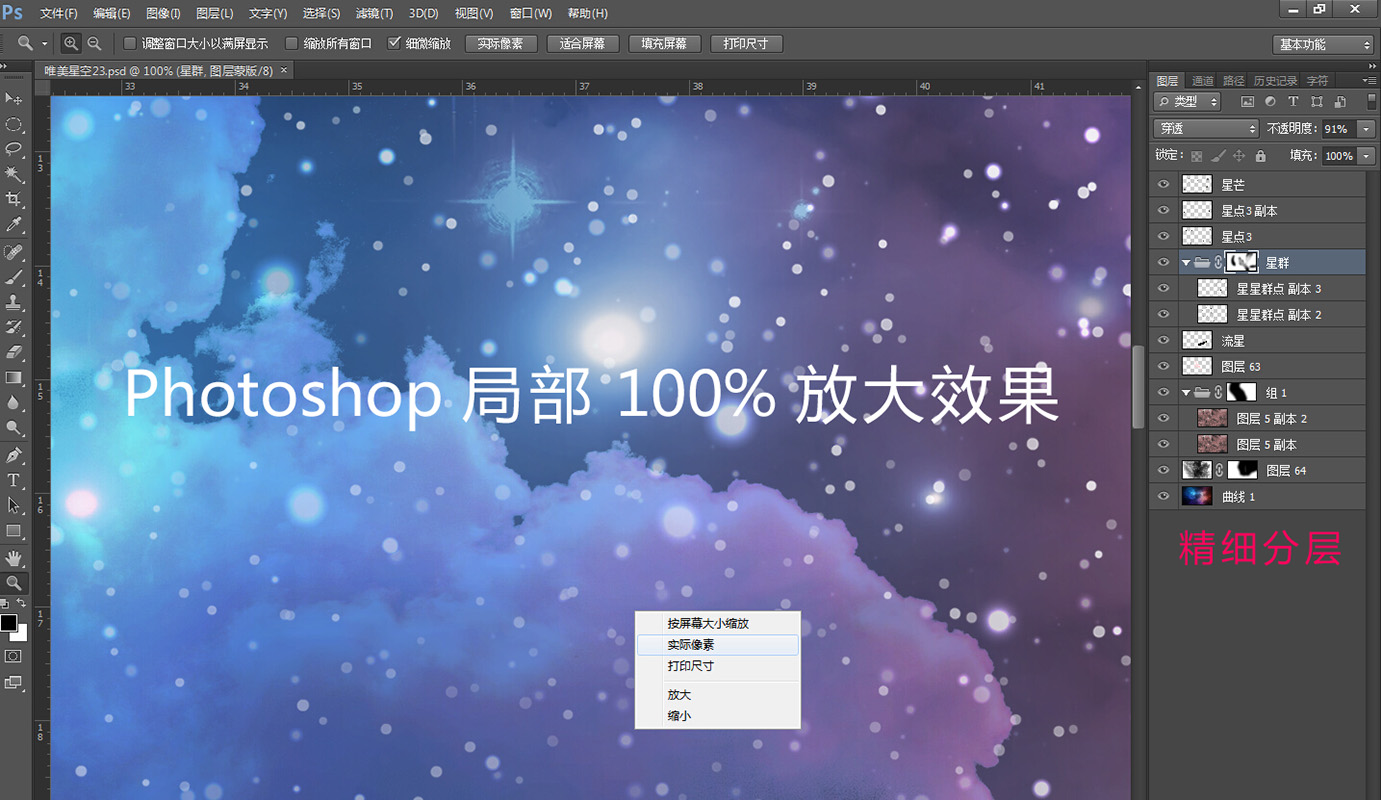This screenshot has width=1381, height=800.
Task: Select the Brush tool
Action: [14, 276]
